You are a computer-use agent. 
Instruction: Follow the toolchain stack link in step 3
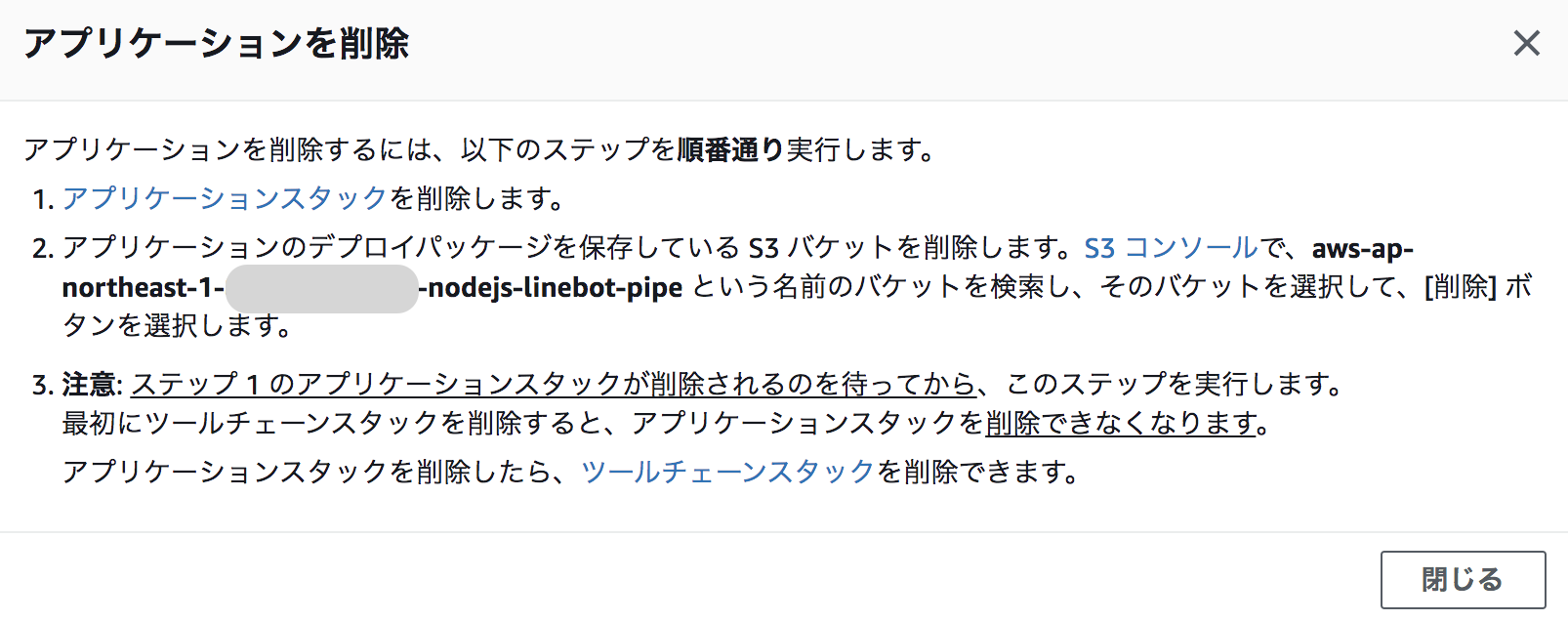728,476
